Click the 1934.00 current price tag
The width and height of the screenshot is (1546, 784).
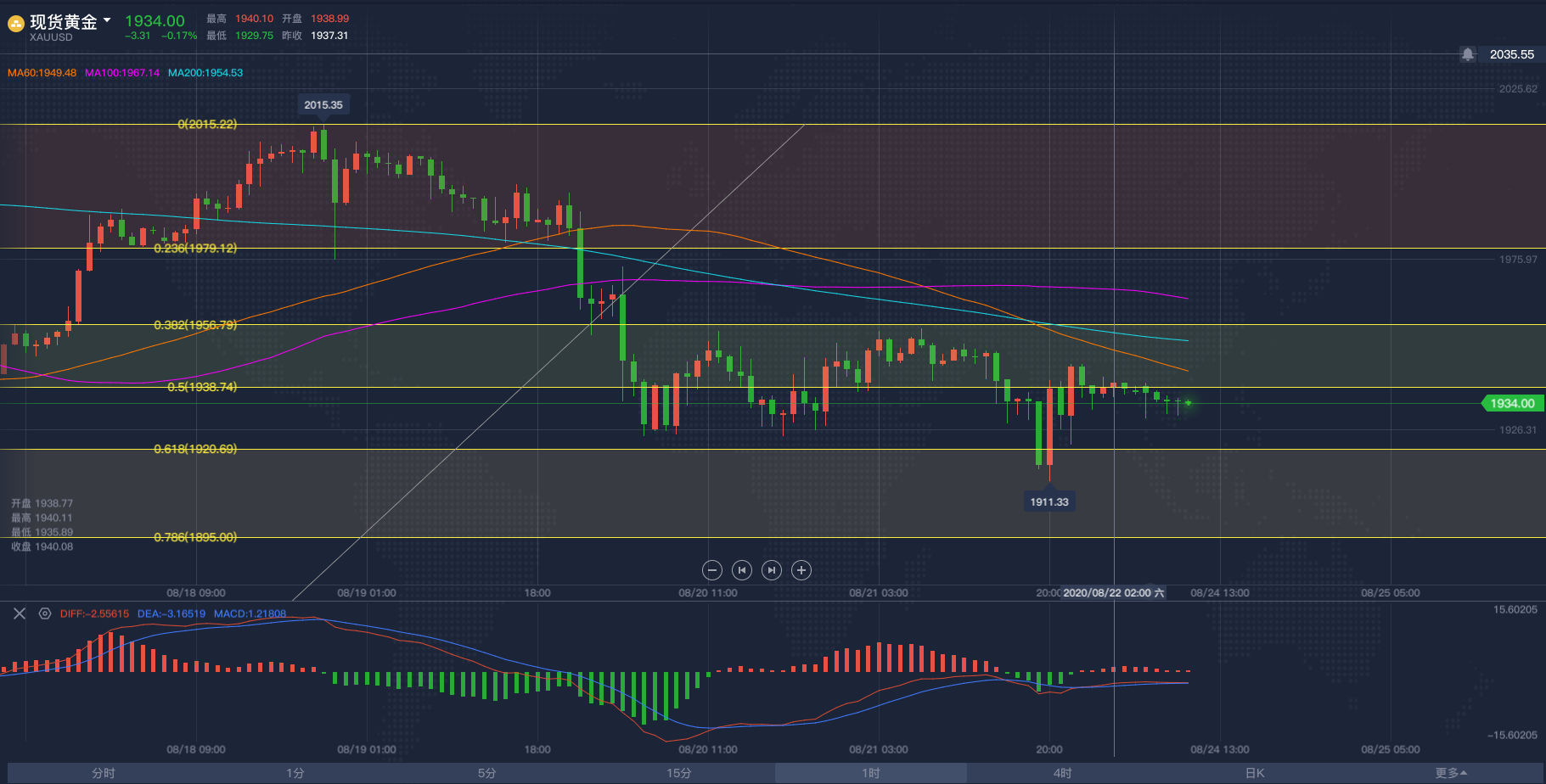(x=1511, y=404)
